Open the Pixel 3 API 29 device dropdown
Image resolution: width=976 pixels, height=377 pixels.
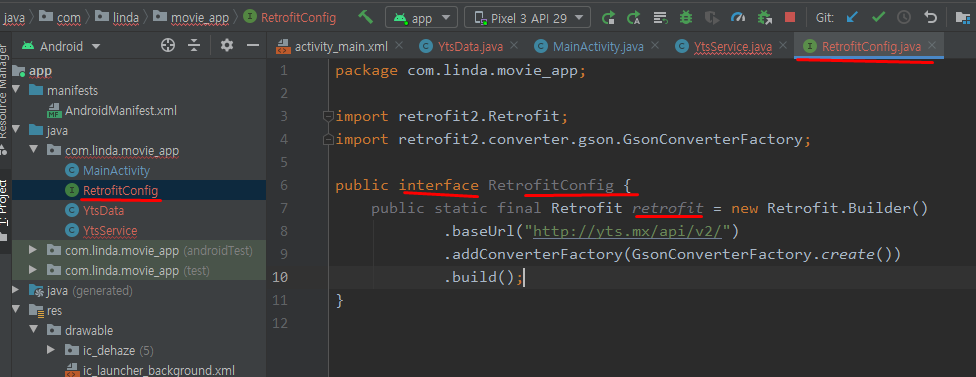coord(527,17)
